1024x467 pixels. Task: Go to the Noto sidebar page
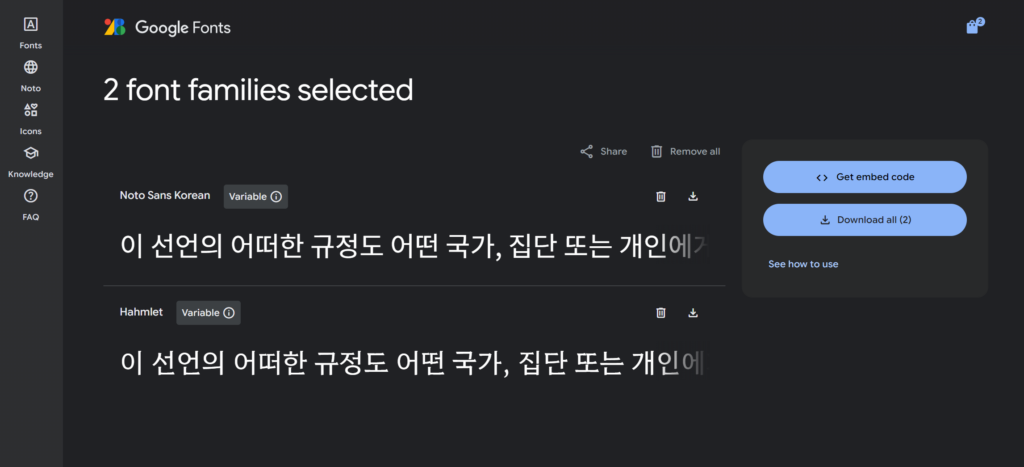point(31,76)
